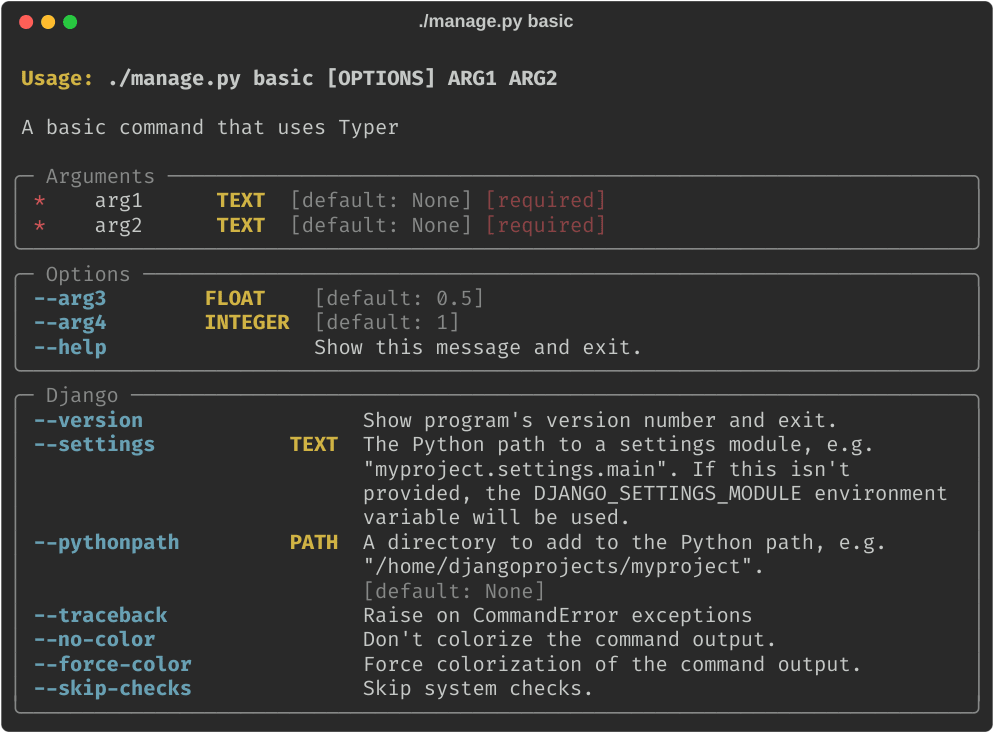Click the yellow minimize window button

click(x=48, y=22)
